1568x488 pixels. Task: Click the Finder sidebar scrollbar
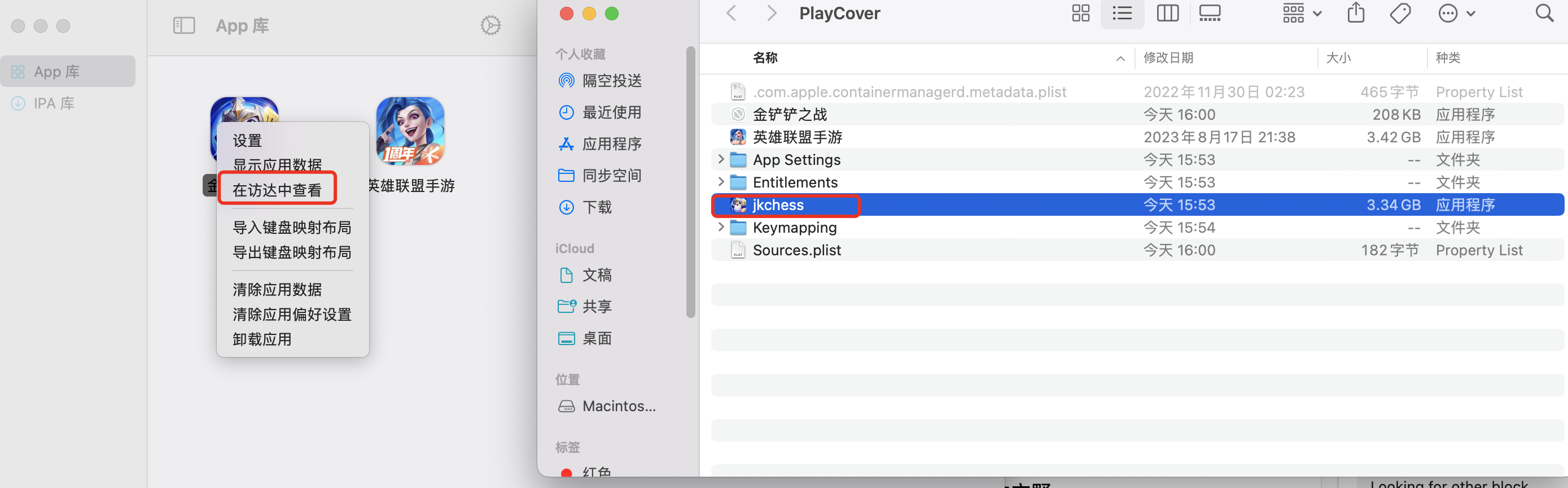[x=690, y=183]
